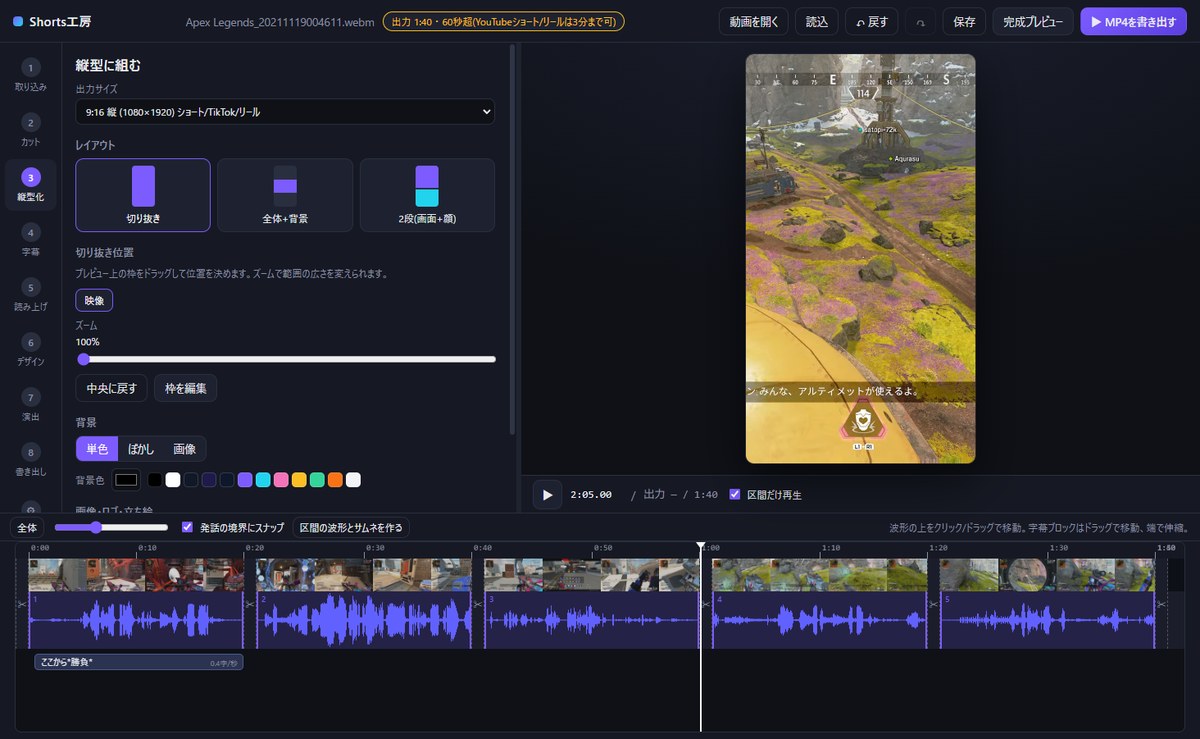The width and height of the screenshot is (1200, 739).
Task: Pick the yellow background swatch
Action: [x=299, y=480]
